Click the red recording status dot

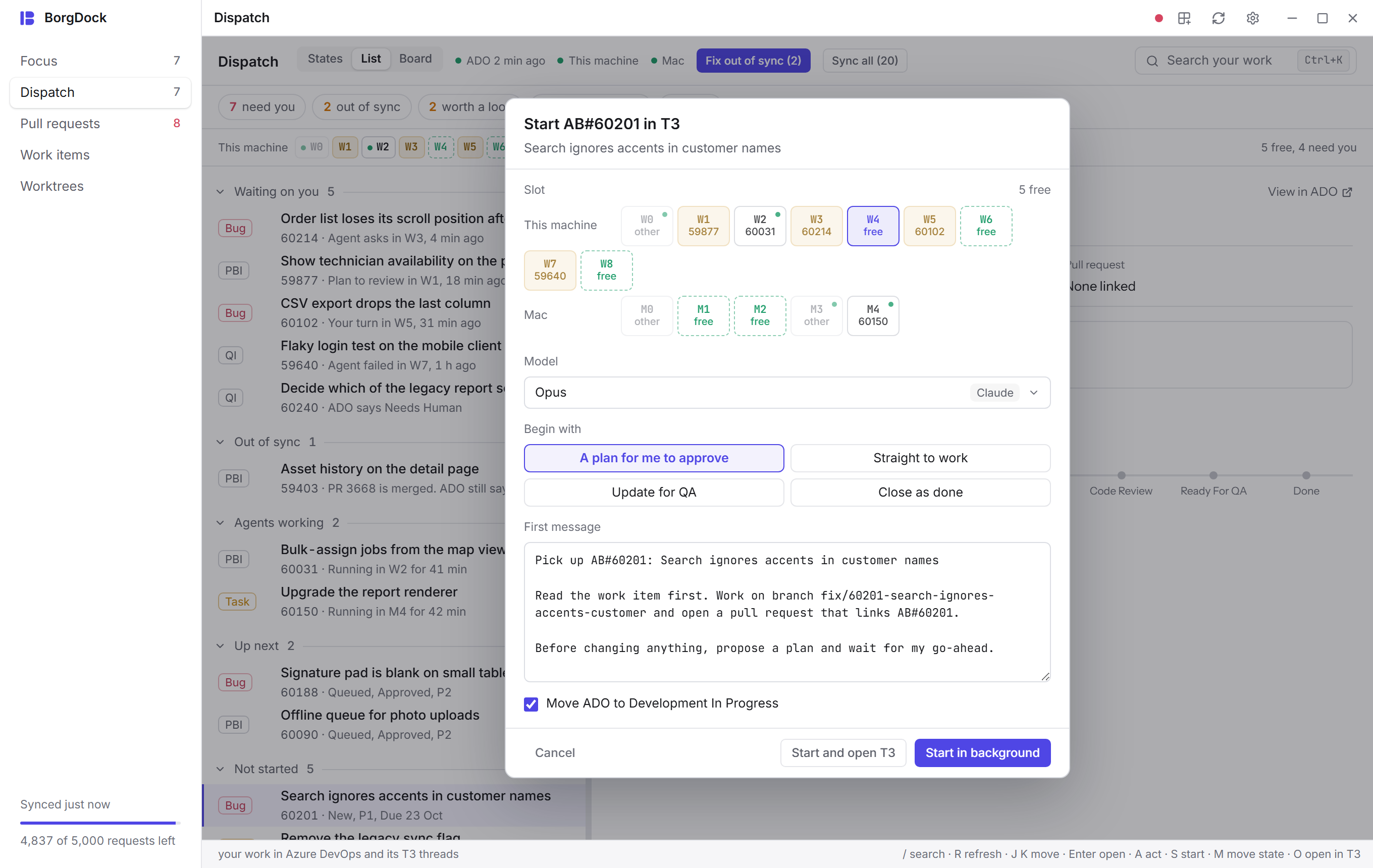1158,18
